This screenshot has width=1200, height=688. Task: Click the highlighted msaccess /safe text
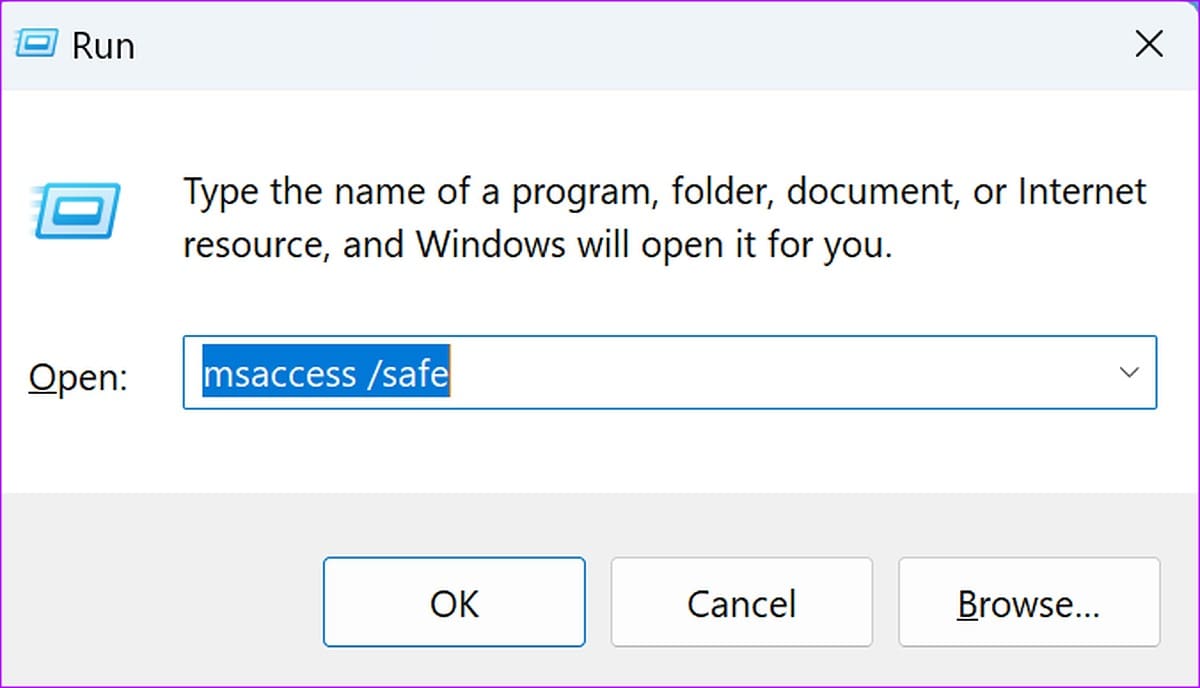coord(326,373)
